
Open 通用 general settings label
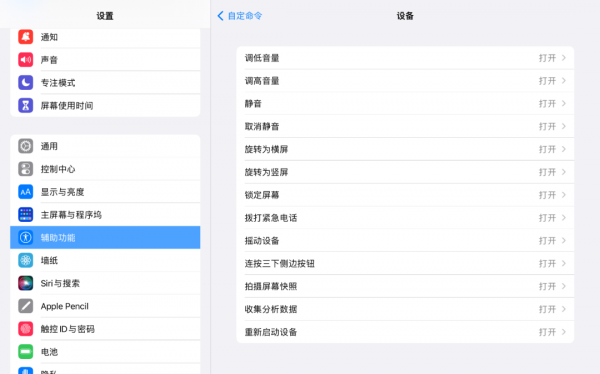[49, 146]
